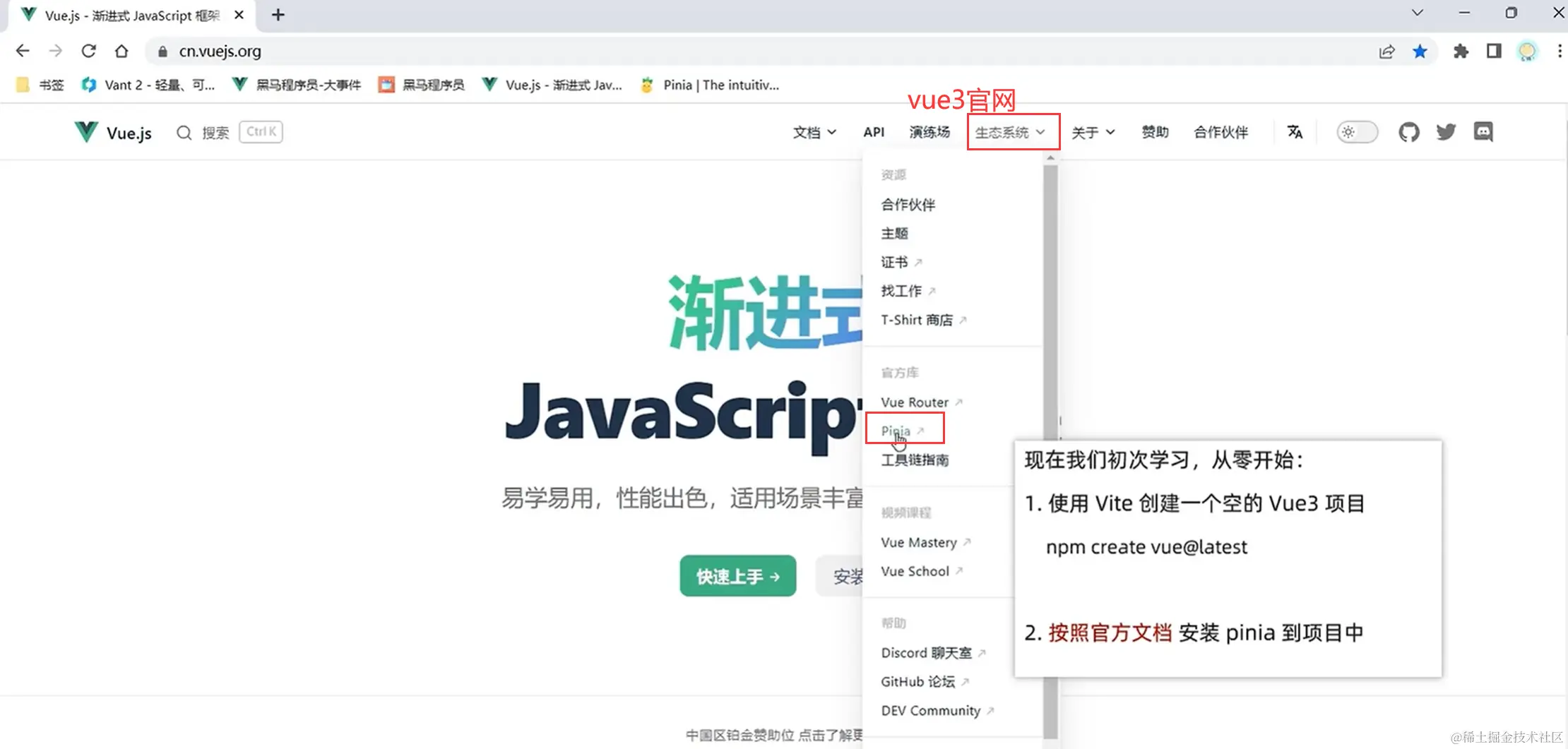1568x749 pixels.
Task: Open the Pinia bookmark
Action: tap(709, 85)
